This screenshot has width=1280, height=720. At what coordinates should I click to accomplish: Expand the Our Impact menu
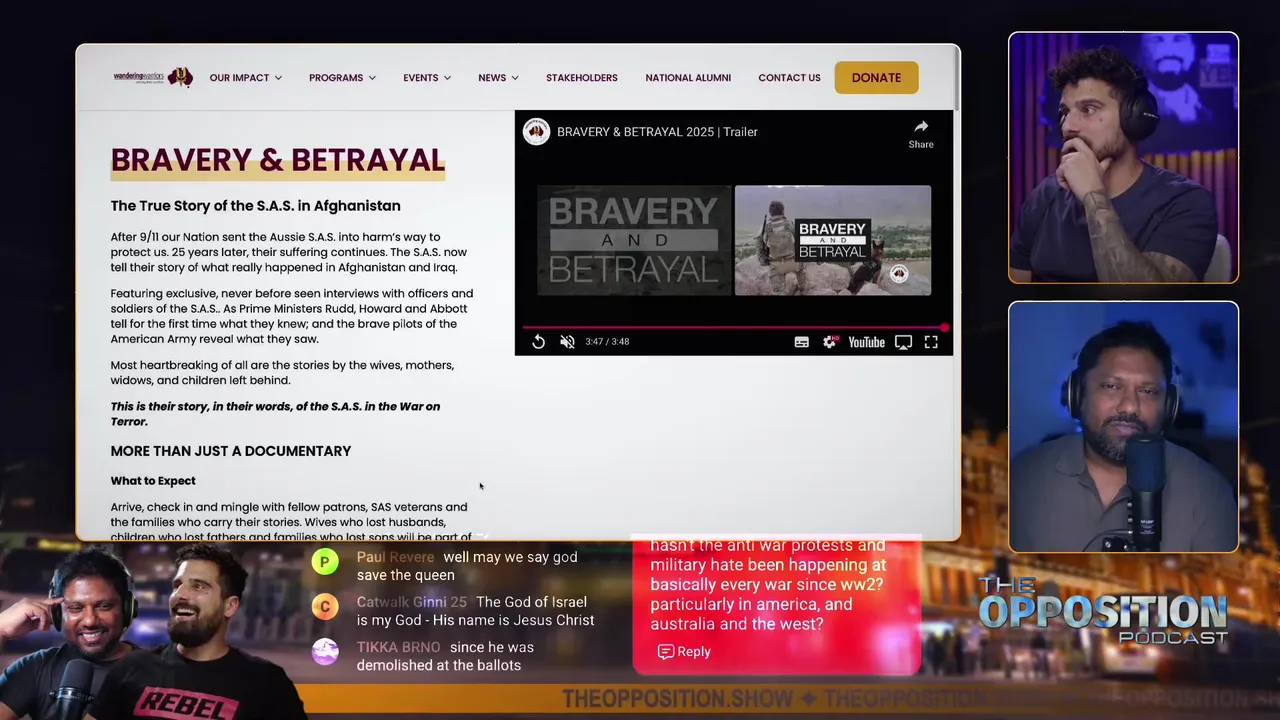245,78
